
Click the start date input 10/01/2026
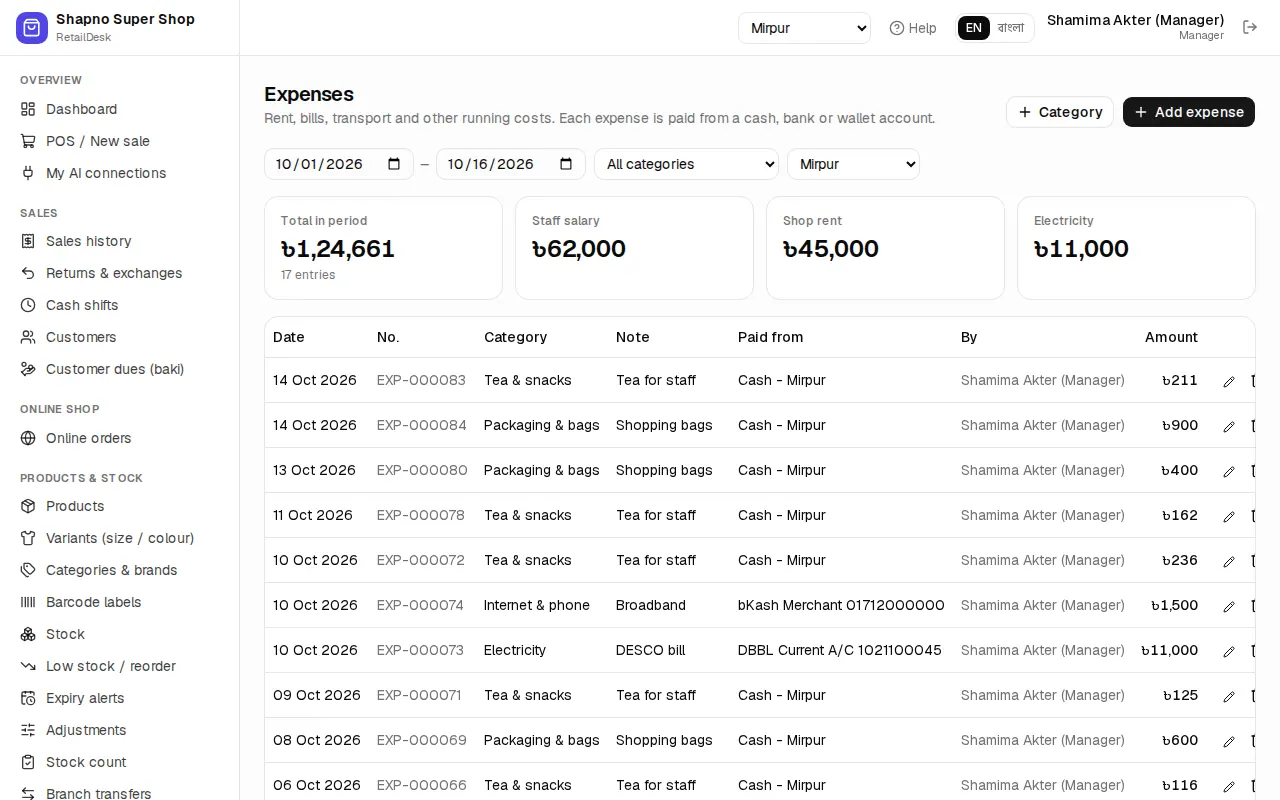339,164
